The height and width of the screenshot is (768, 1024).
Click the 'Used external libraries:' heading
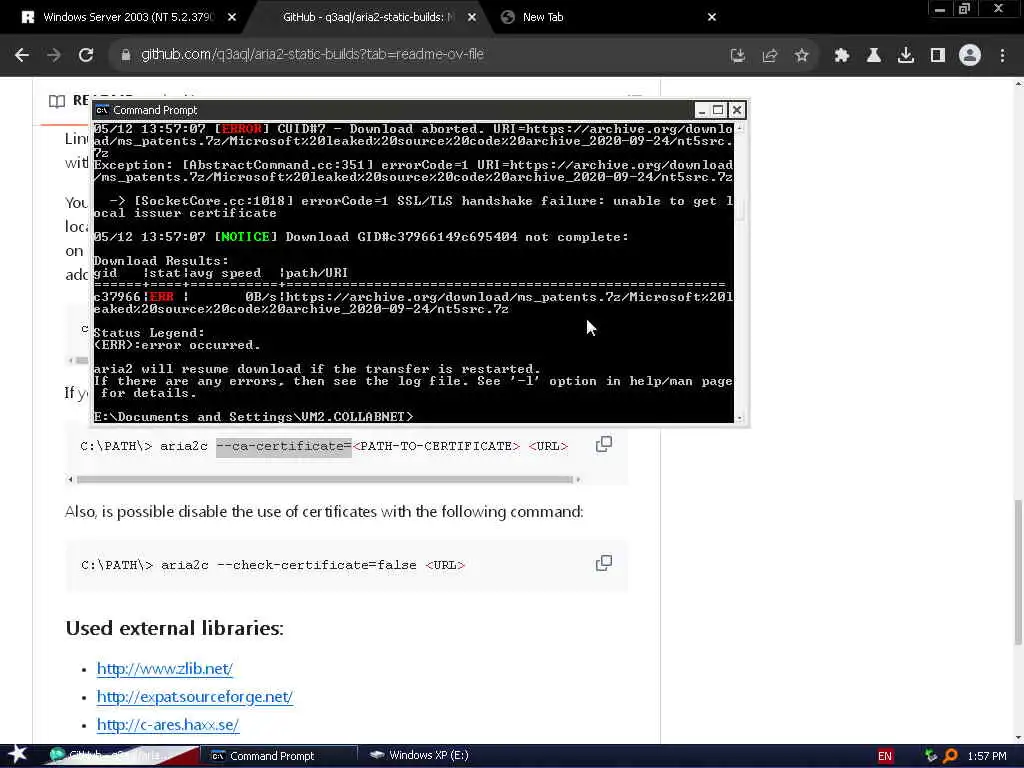[174, 628]
